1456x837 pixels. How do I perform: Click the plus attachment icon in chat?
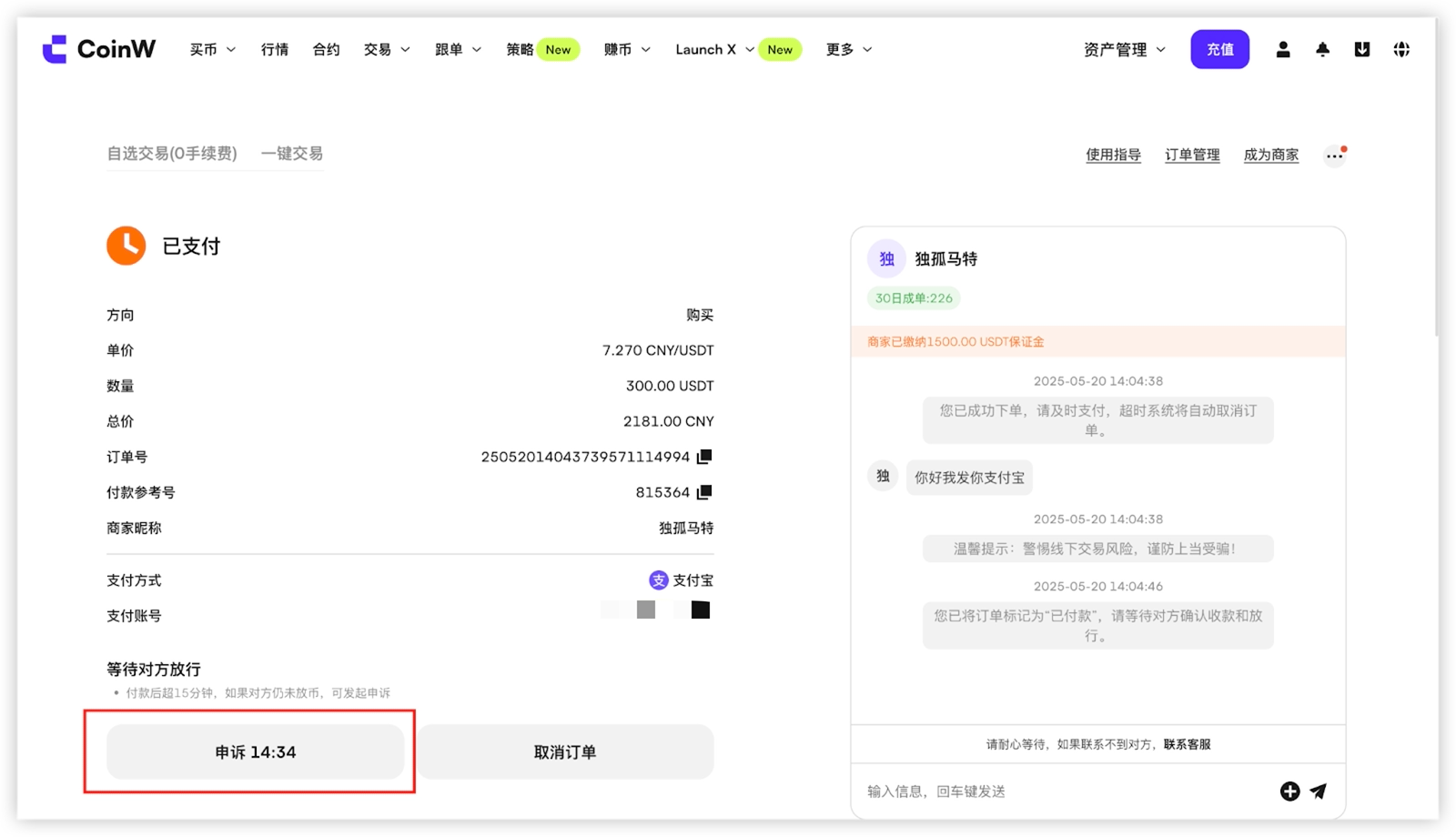(1289, 792)
